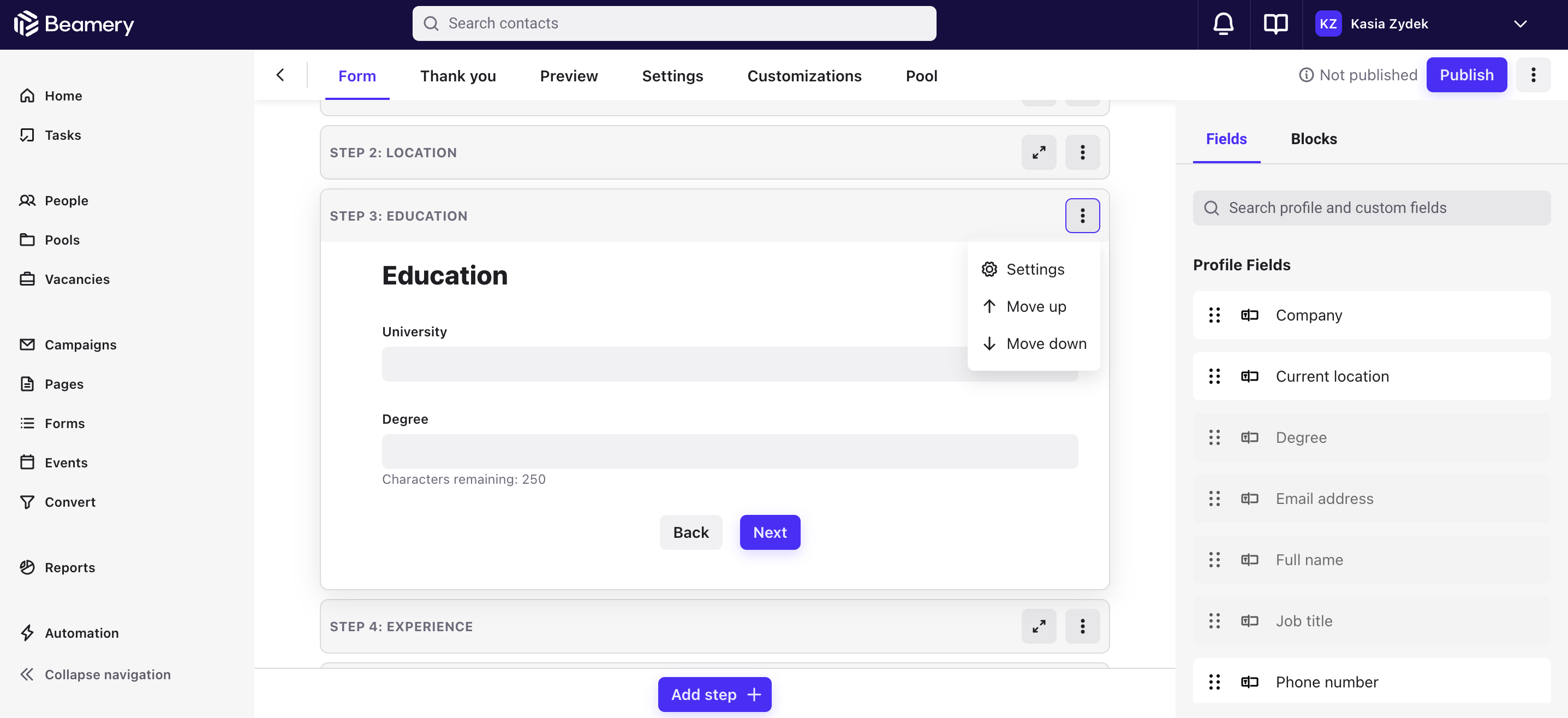1568x718 pixels.
Task: Open Settings for Education step
Action: [x=1035, y=269]
